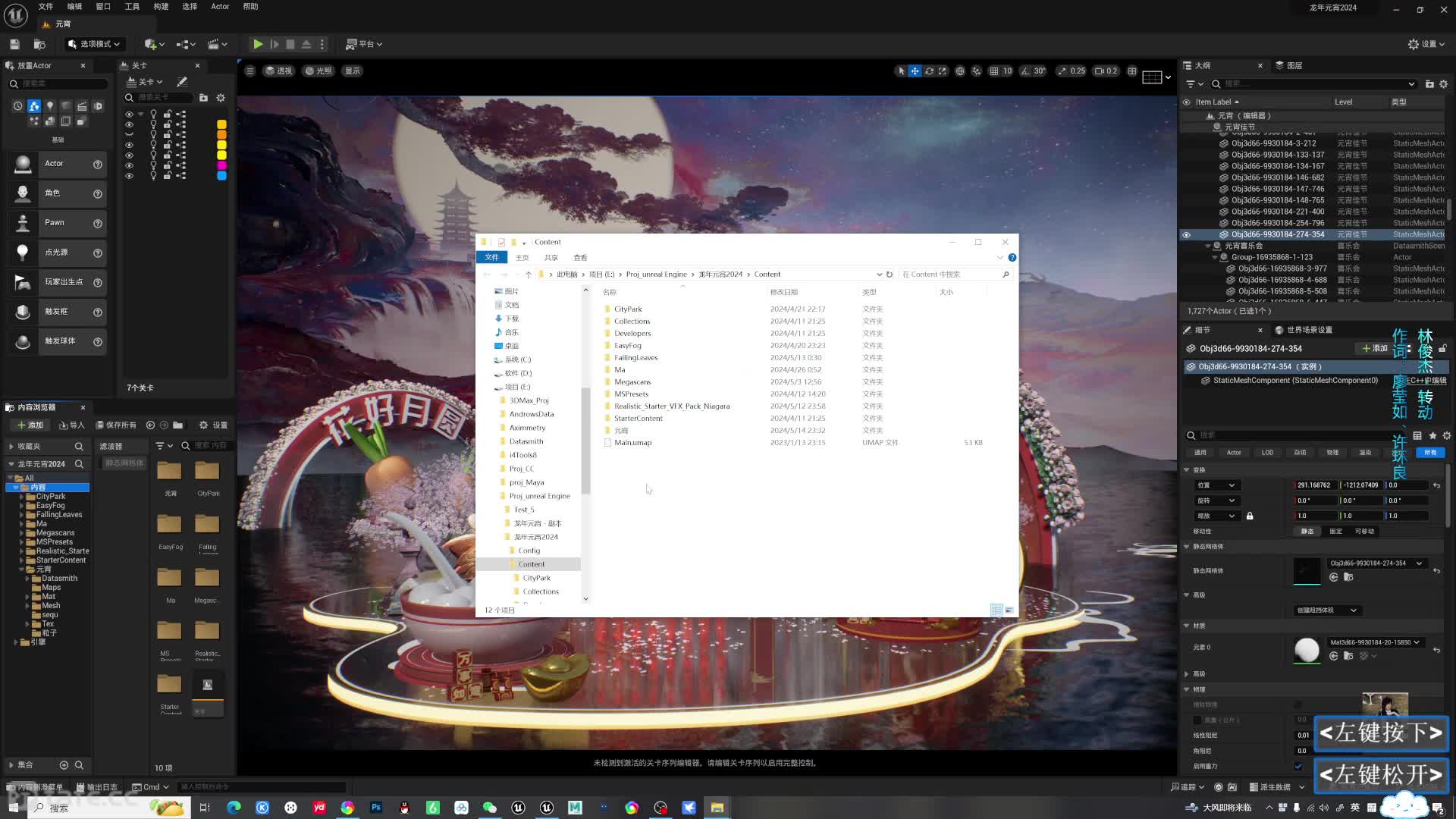1456x819 pixels.
Task: Toggle scale snapping icon next to 0.25
Action: tap(1062, 71)
